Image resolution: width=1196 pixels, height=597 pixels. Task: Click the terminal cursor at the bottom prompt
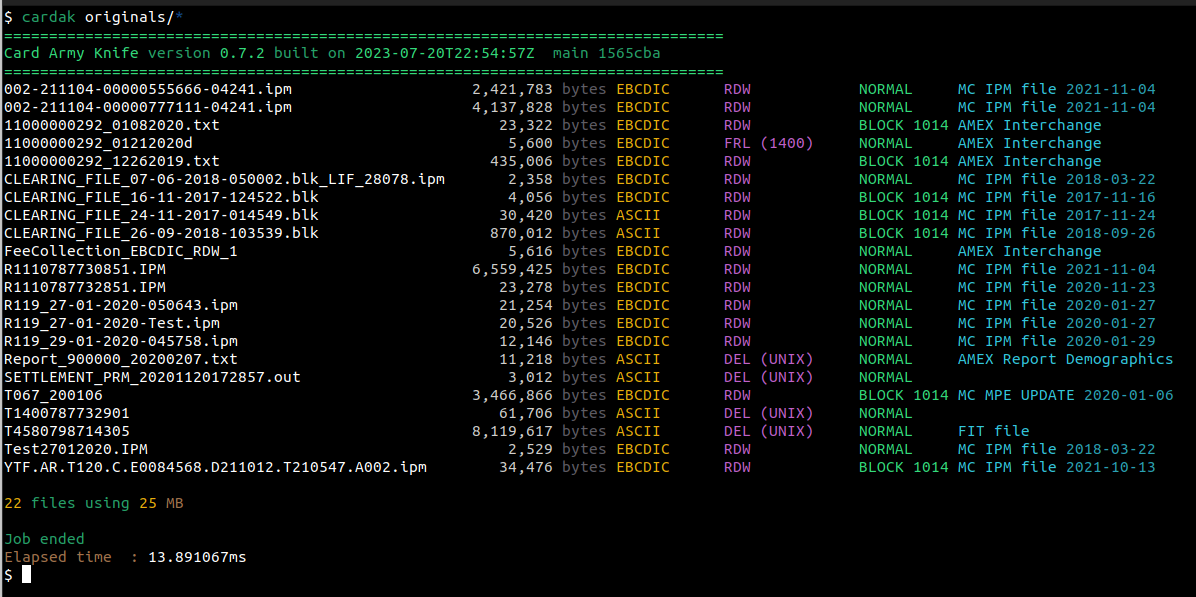(27, 575)
